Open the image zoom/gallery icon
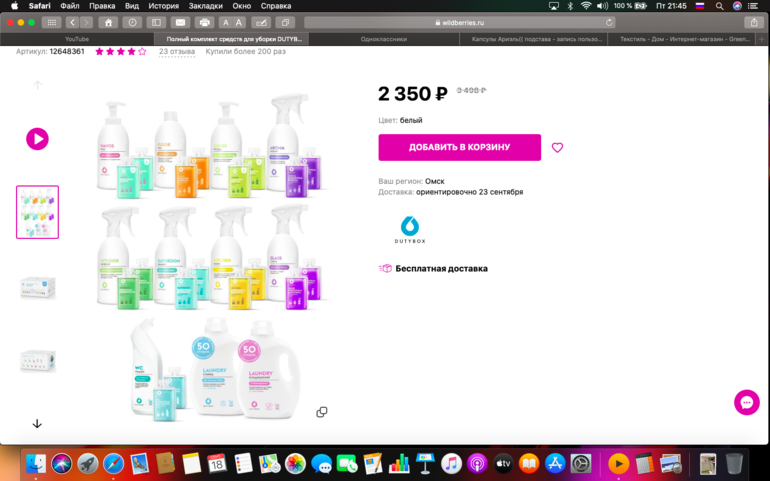This screenshot has width=770, height=481. (322, 412)
